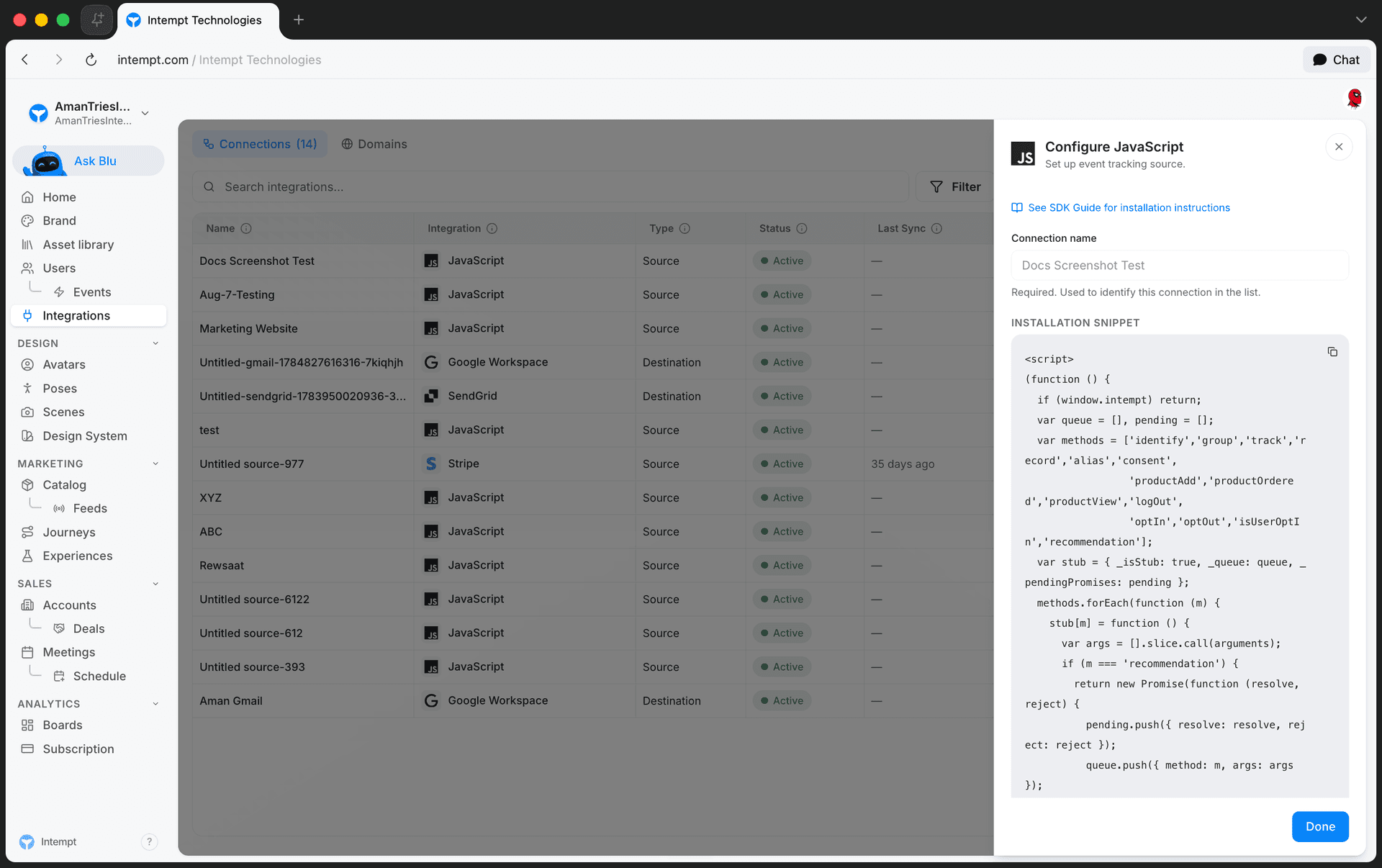Click the red bird profile avatar
The image size is (1382, 868).
pyautogui.click(x=1354, y=98)
